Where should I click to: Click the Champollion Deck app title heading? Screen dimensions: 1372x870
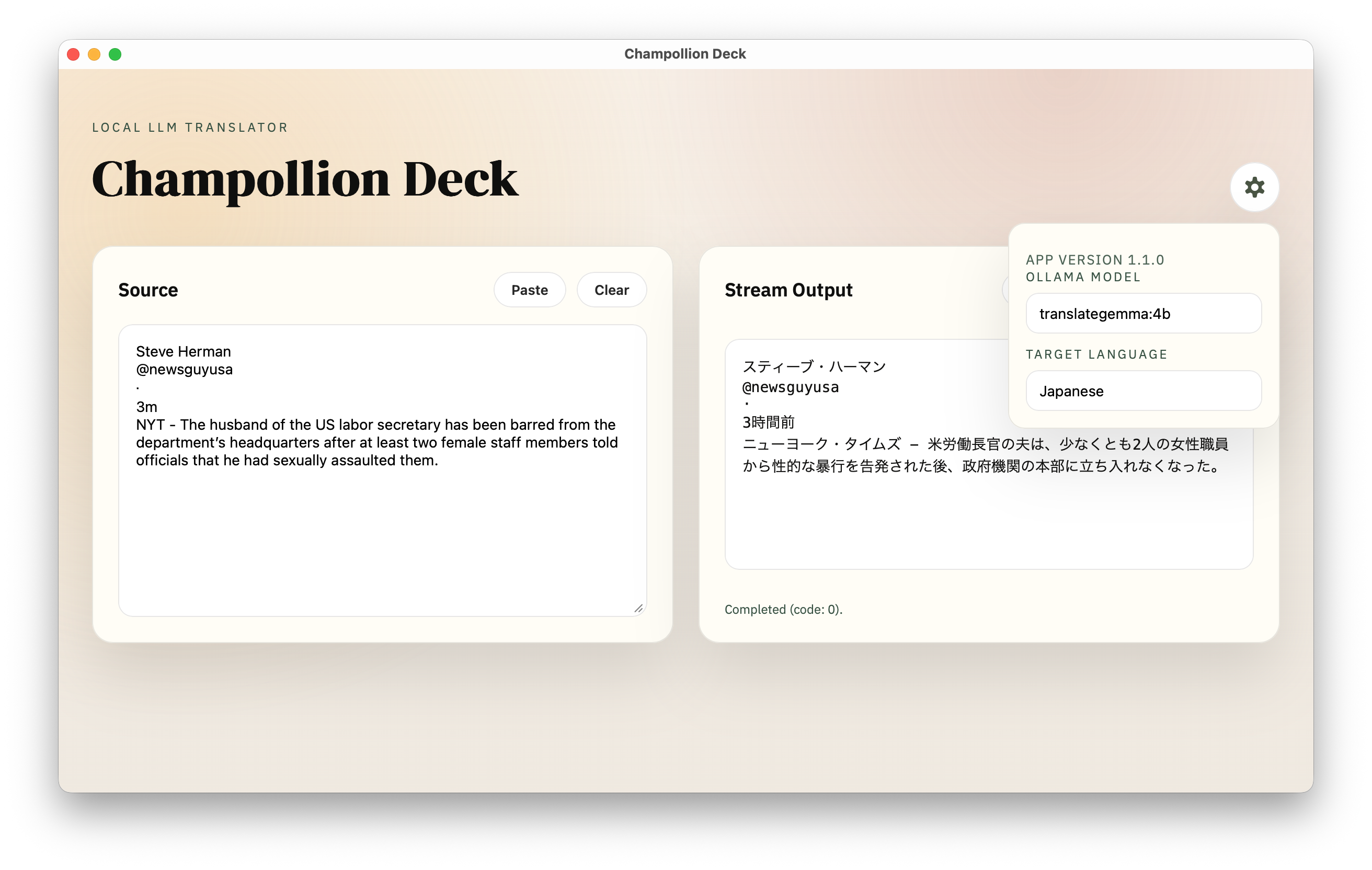(304, 179)
